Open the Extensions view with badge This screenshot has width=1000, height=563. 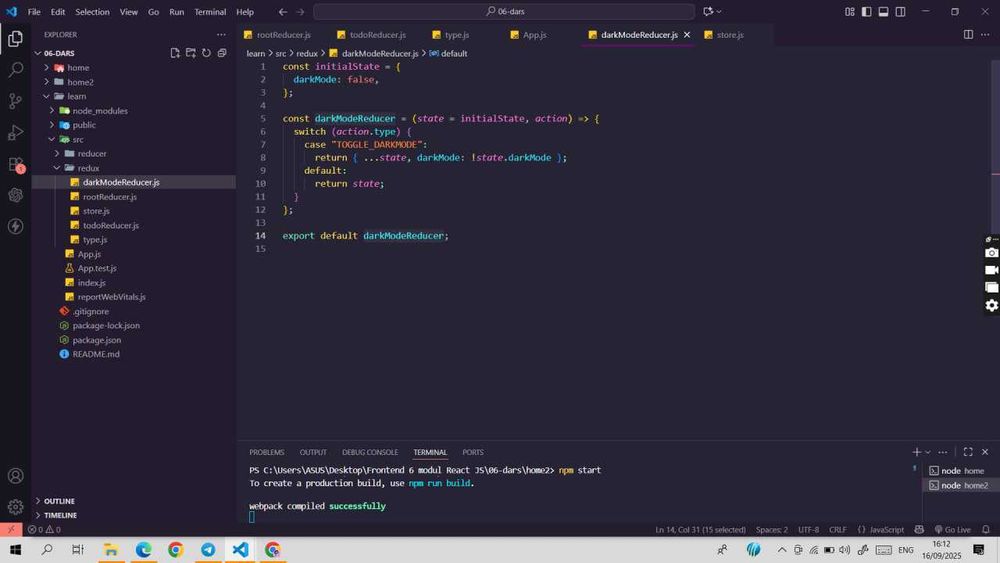click(x=15, y=165)
